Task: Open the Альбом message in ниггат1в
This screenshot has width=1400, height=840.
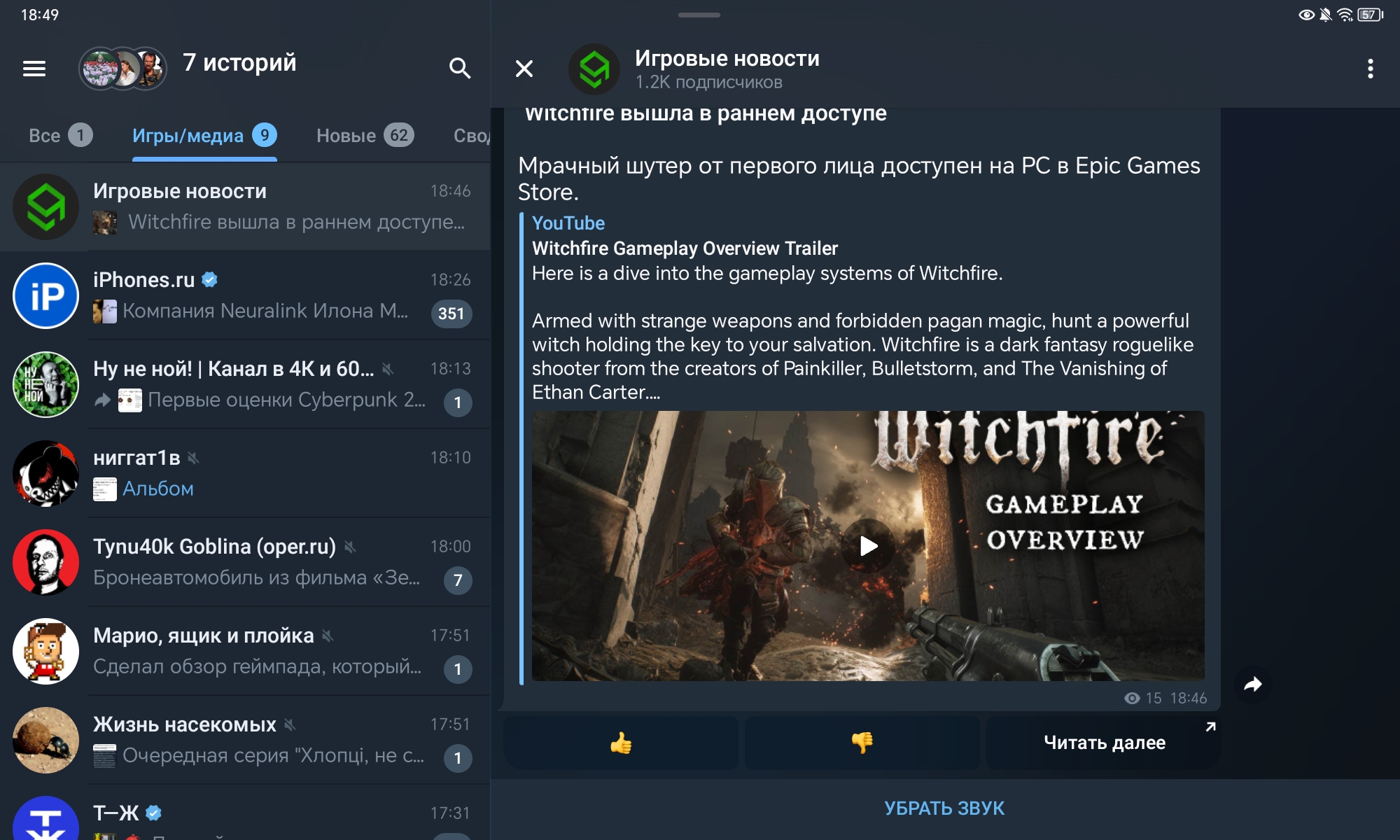Action: [158, 489]
